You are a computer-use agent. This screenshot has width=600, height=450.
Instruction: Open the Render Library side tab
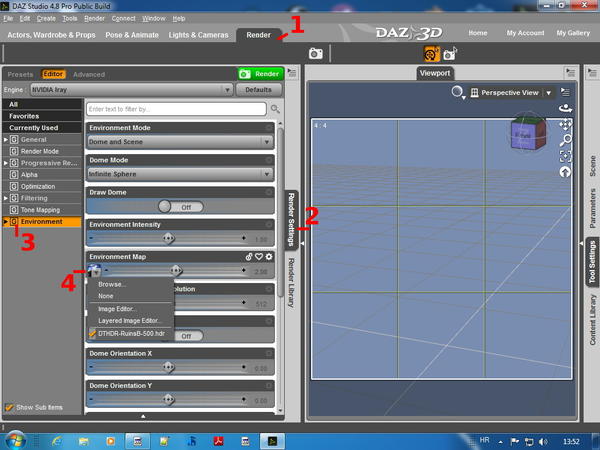pyautogui.click(x=291, y=282)
